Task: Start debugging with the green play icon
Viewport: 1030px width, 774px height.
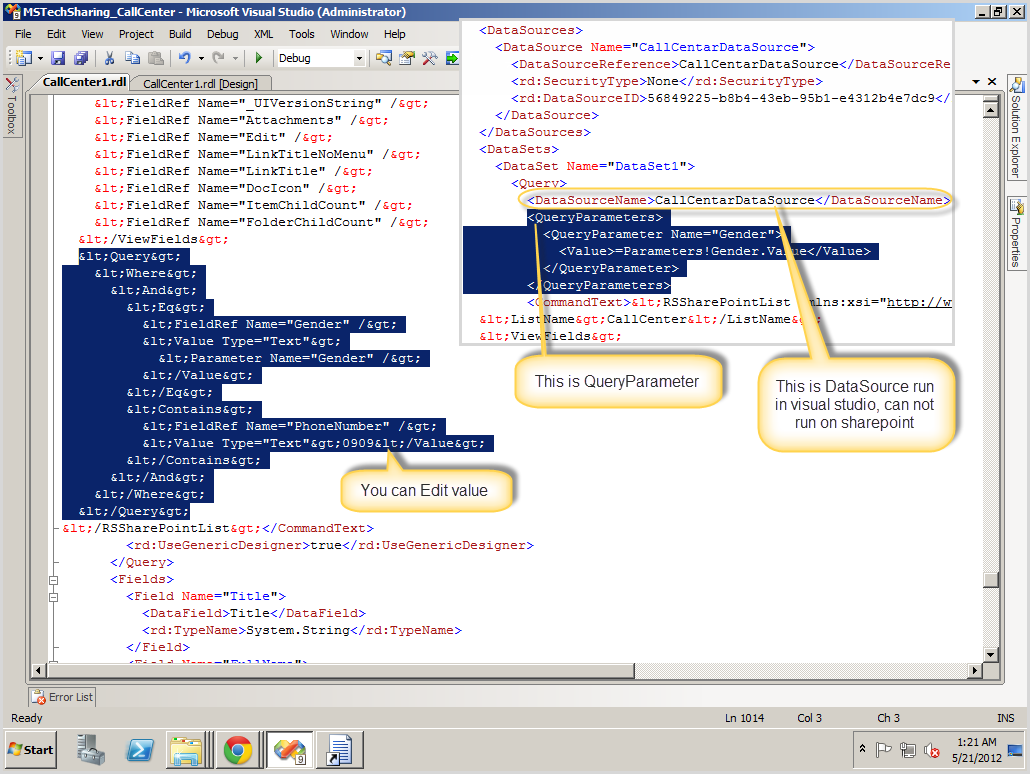Action: coord(258,58)
